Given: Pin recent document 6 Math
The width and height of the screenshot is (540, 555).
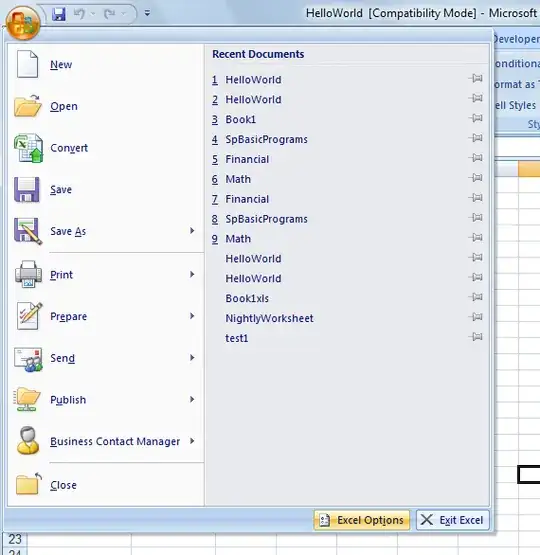Looking at the screenshot, I should [475, 177].
